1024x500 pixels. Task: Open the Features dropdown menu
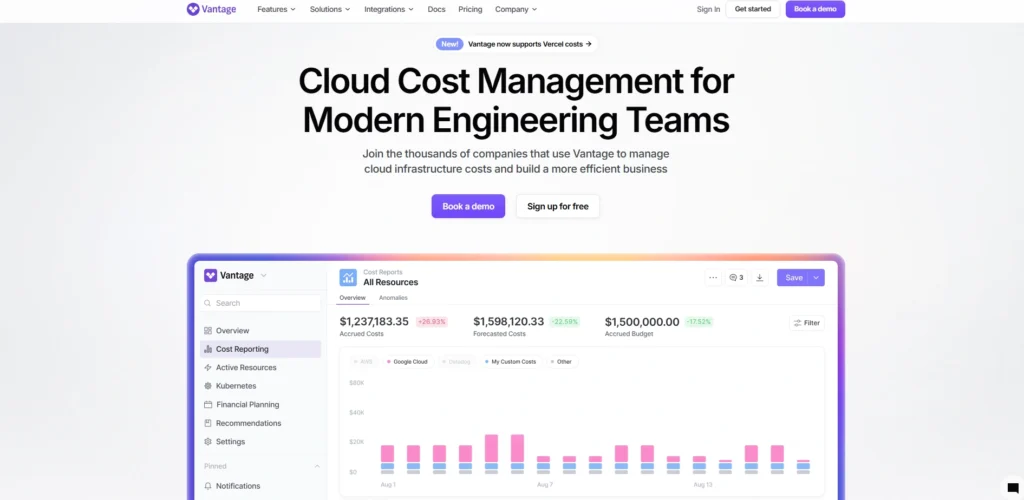[x=276, y=9]
